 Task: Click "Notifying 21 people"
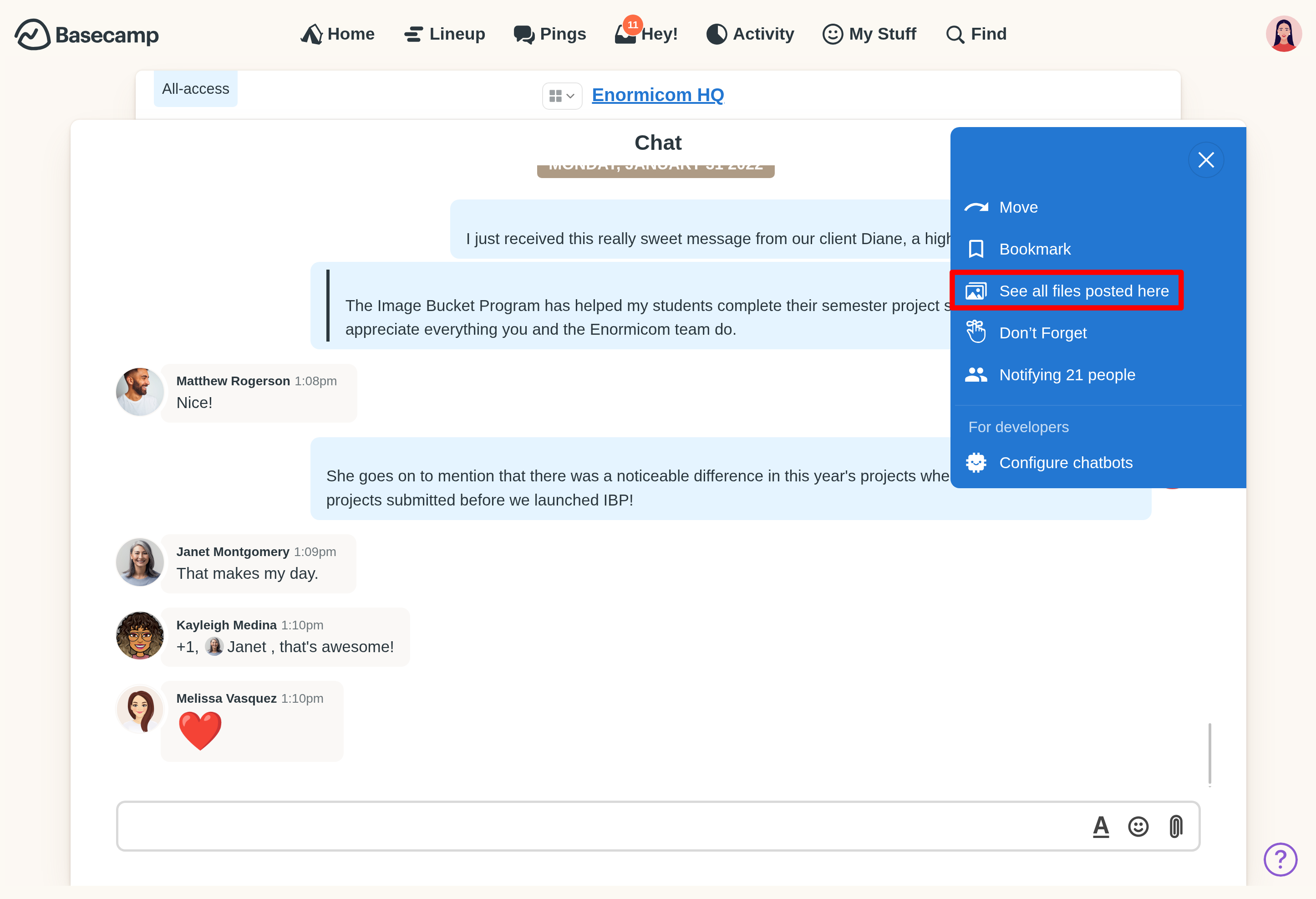pos(1067,374)
